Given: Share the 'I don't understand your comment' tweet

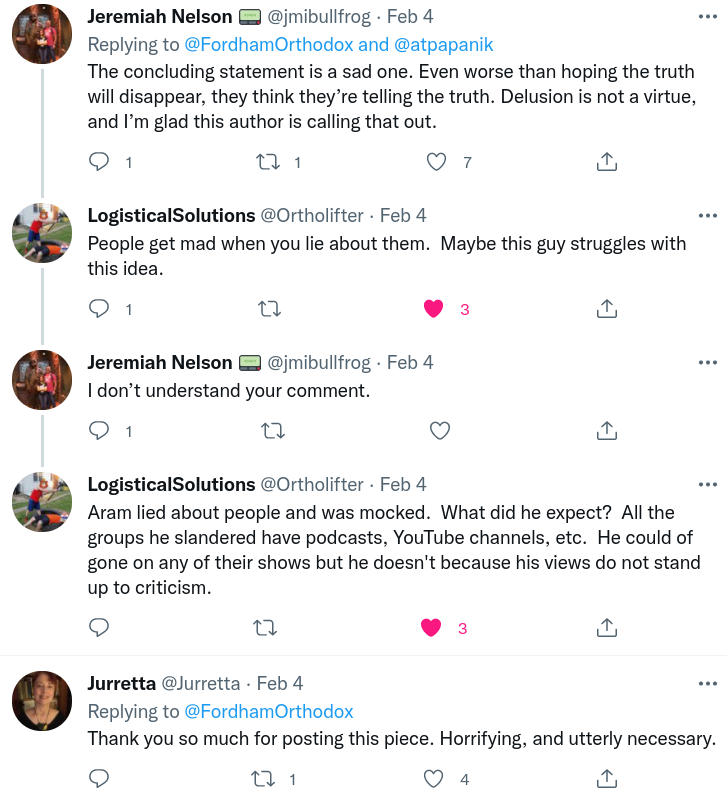Looking at the screenshot, I should (607, 430).
